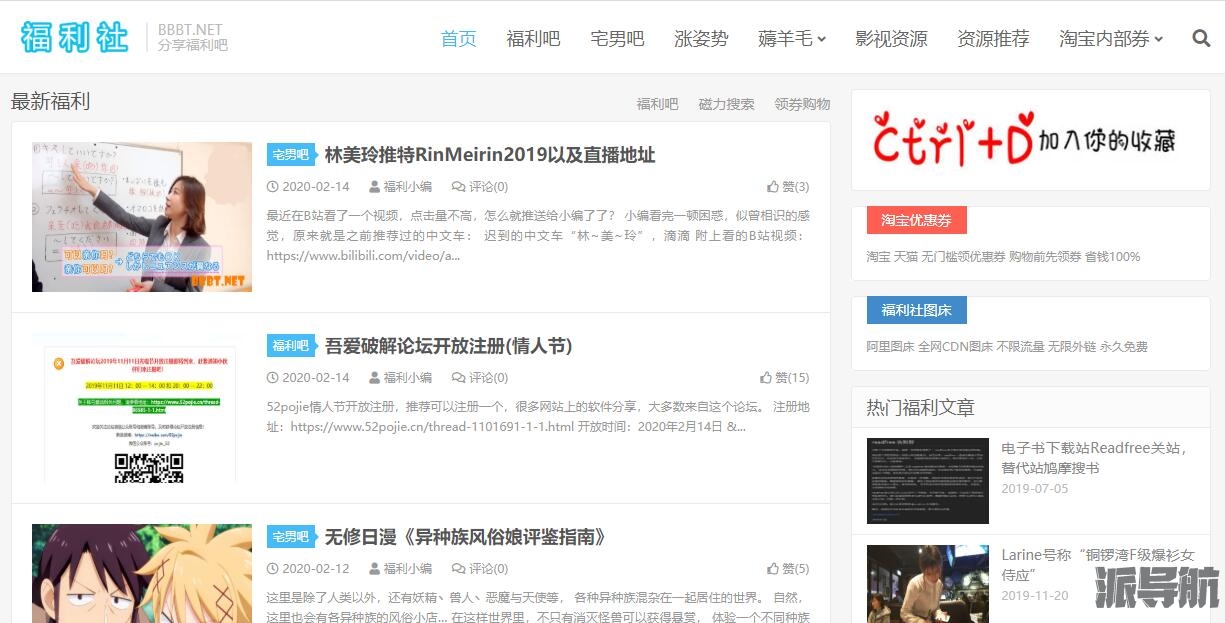Click the 领券购物 link
The width and height of the screenshot is (1225, 623).
802,104
